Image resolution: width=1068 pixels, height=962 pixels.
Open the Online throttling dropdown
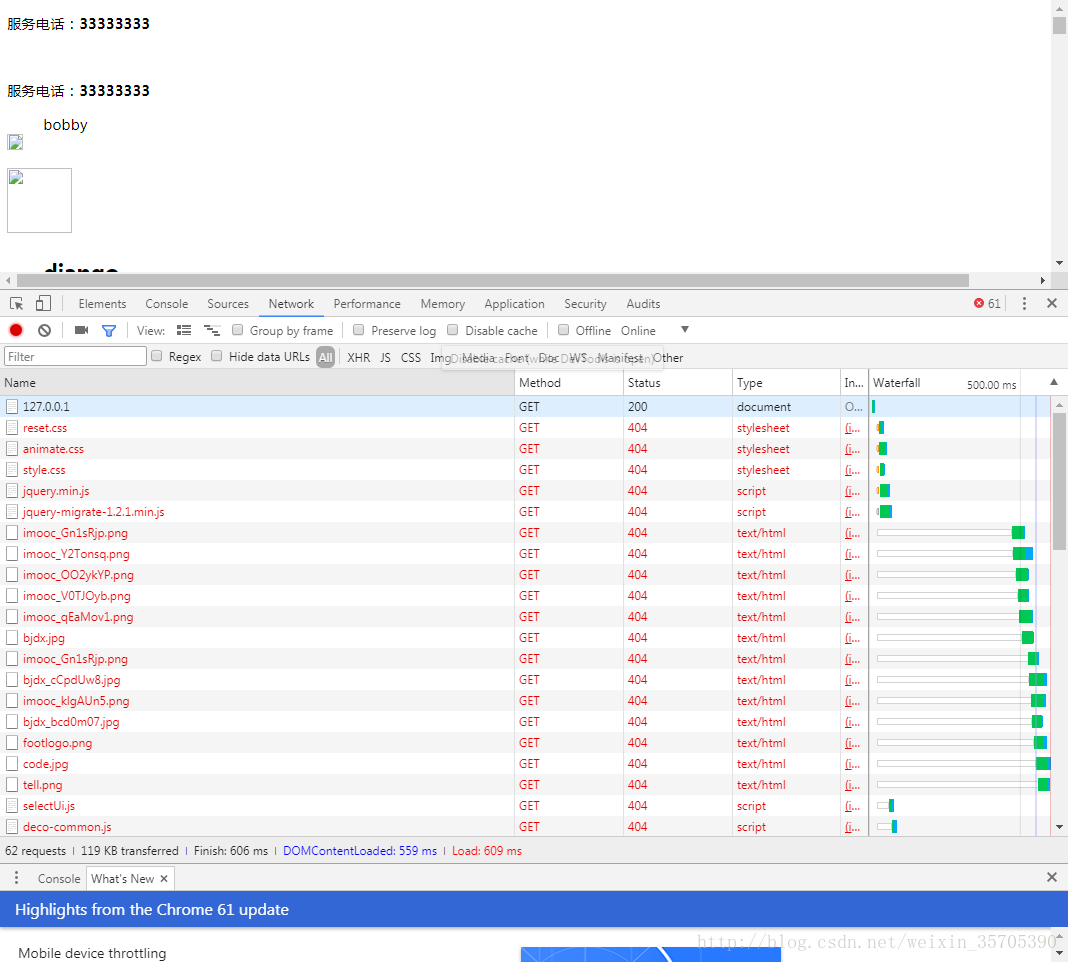[654, 330]
